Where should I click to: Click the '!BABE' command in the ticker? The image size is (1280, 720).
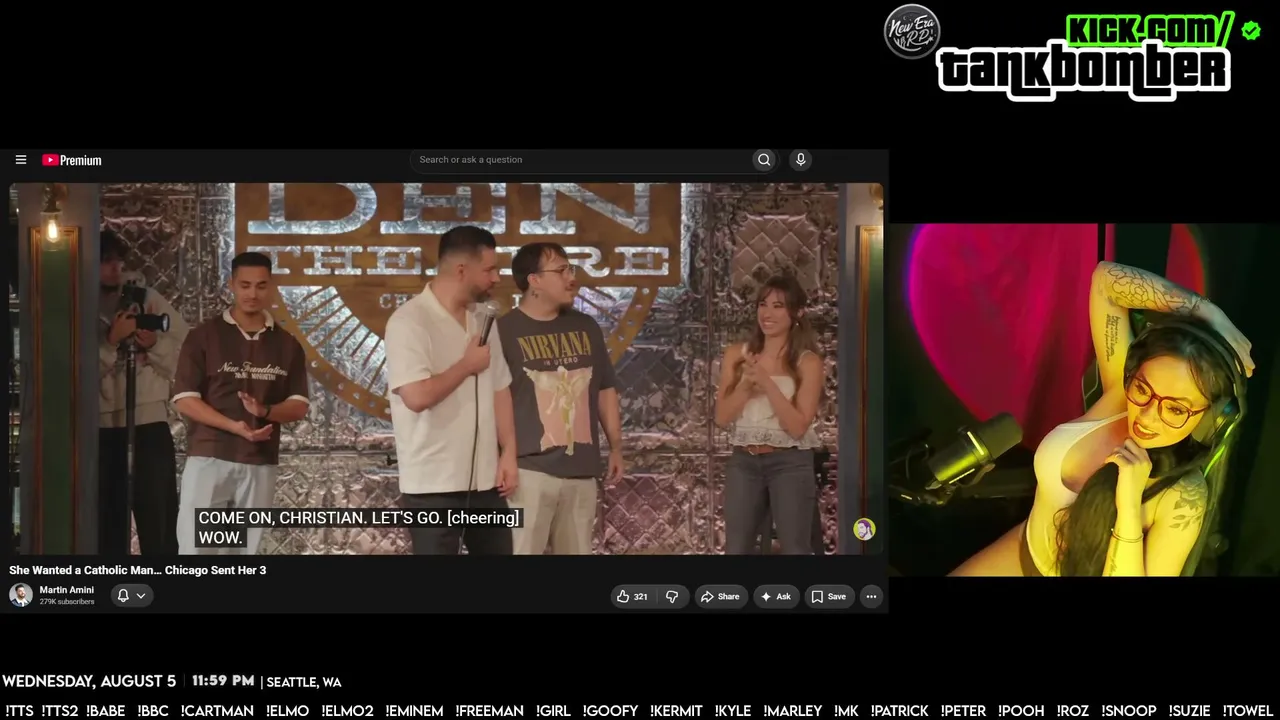[106, 711]
